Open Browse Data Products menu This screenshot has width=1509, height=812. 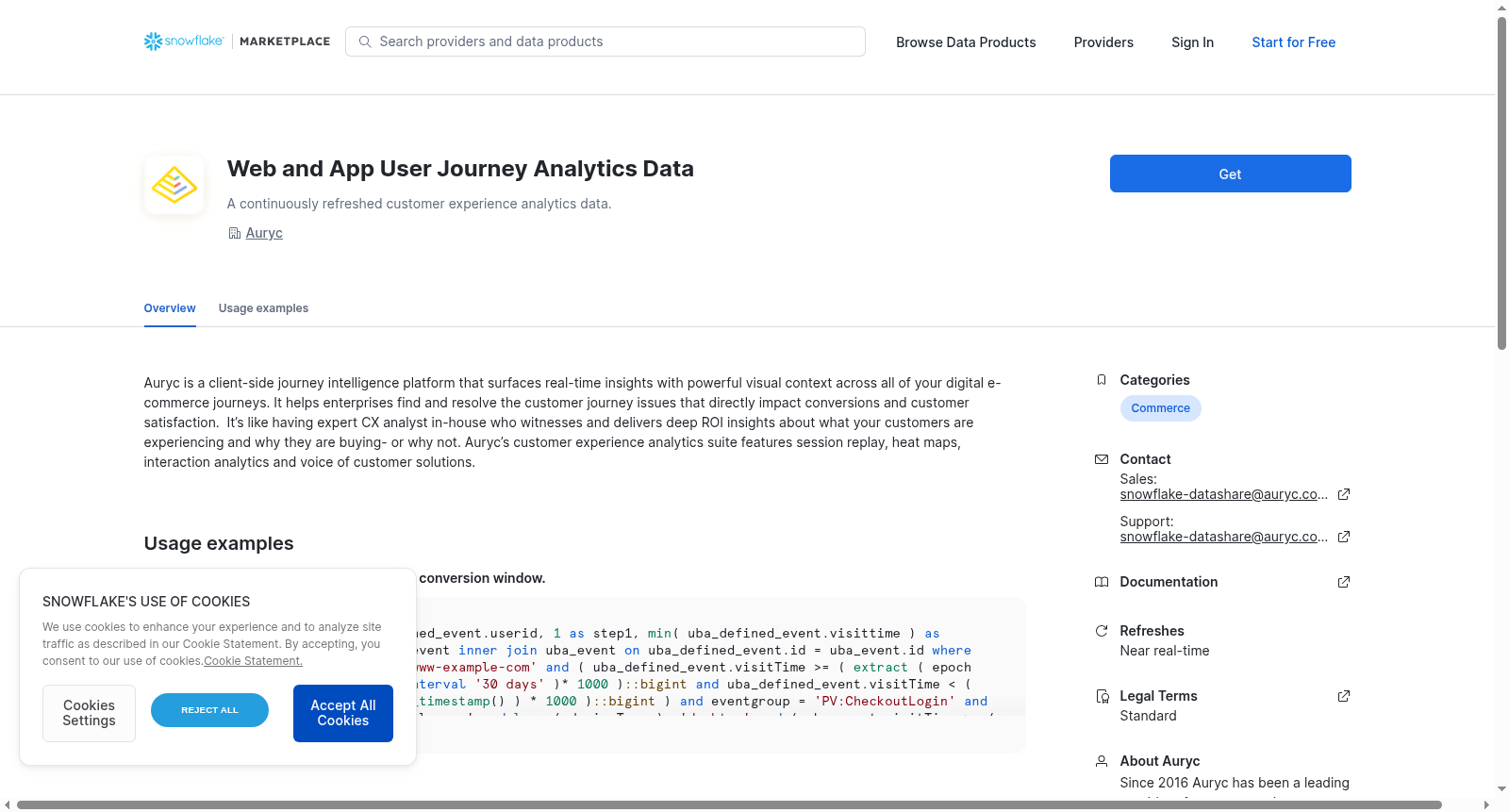click(x=966, y=42)
